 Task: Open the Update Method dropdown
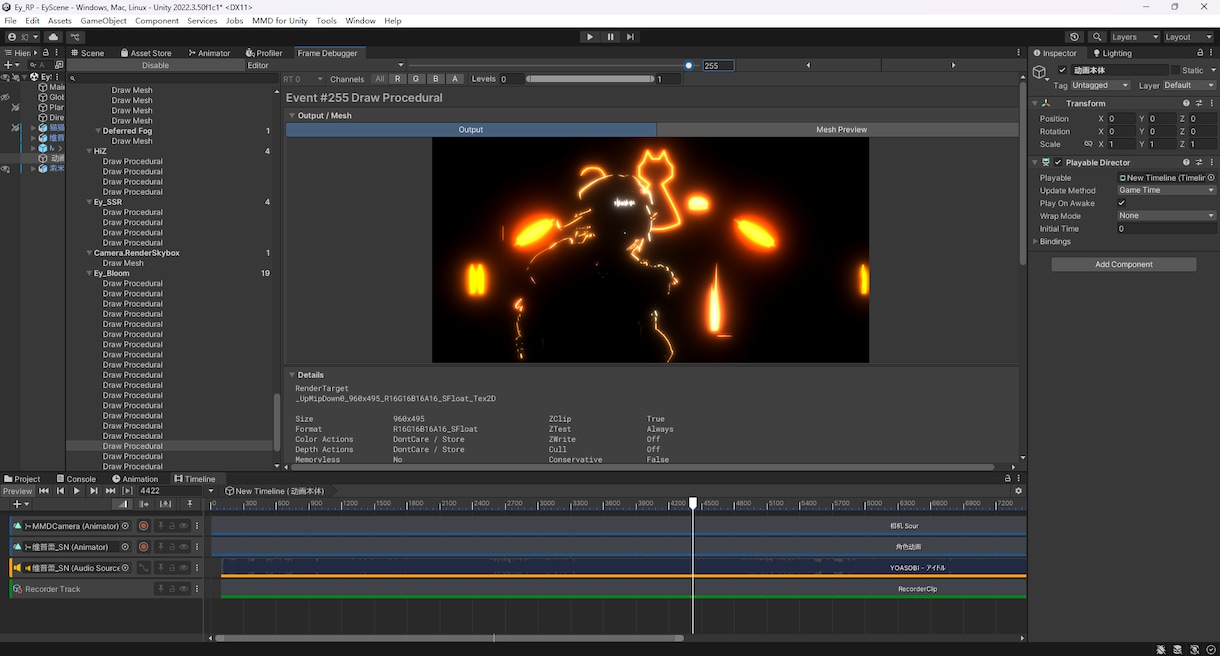(1166, 190)
